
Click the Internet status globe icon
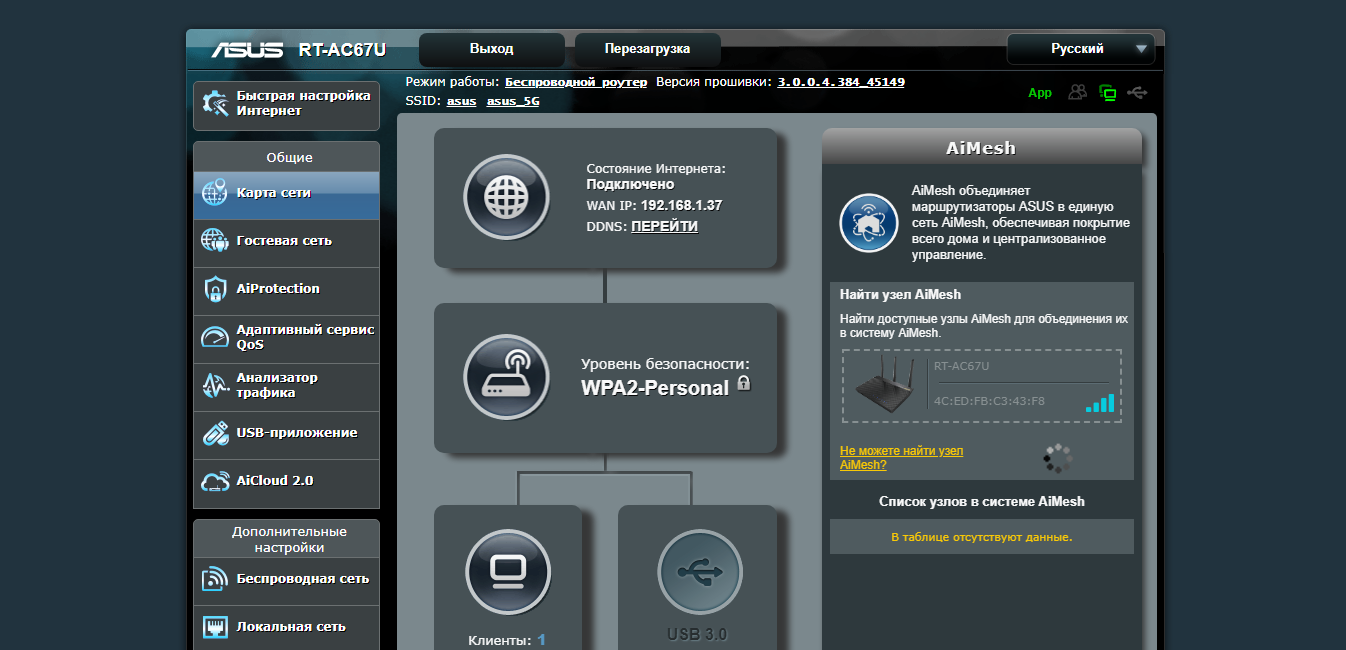506,197
